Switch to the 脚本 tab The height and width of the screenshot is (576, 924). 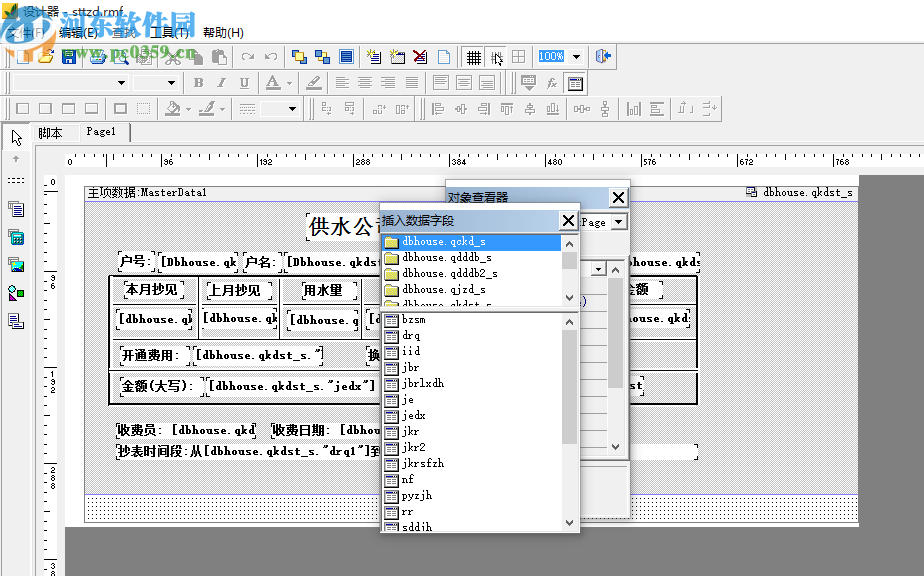click(50, 133)
